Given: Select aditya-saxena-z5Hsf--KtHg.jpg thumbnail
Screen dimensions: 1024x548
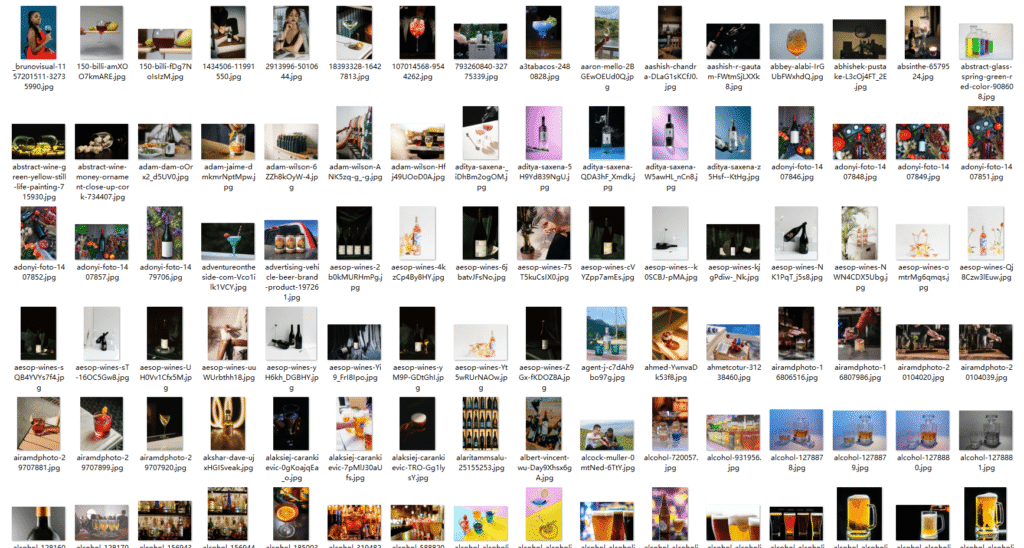Looking at the screenshot, I should click(733, 133).
